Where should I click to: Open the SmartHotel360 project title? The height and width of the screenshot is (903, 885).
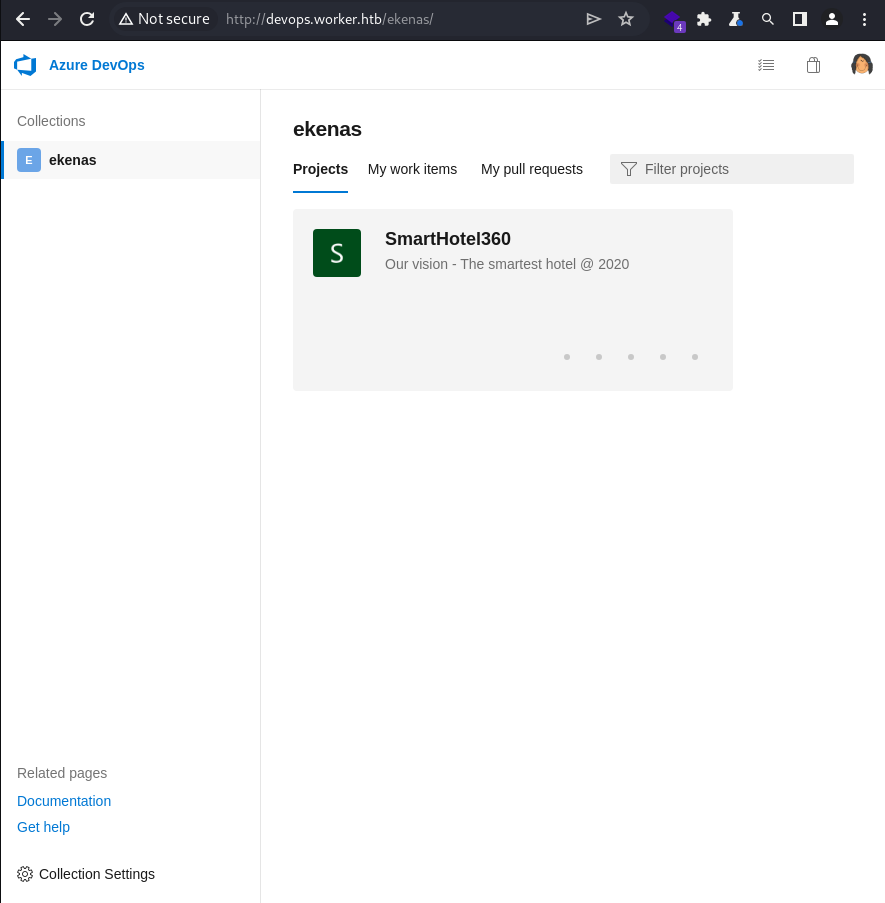pos(447,238)
